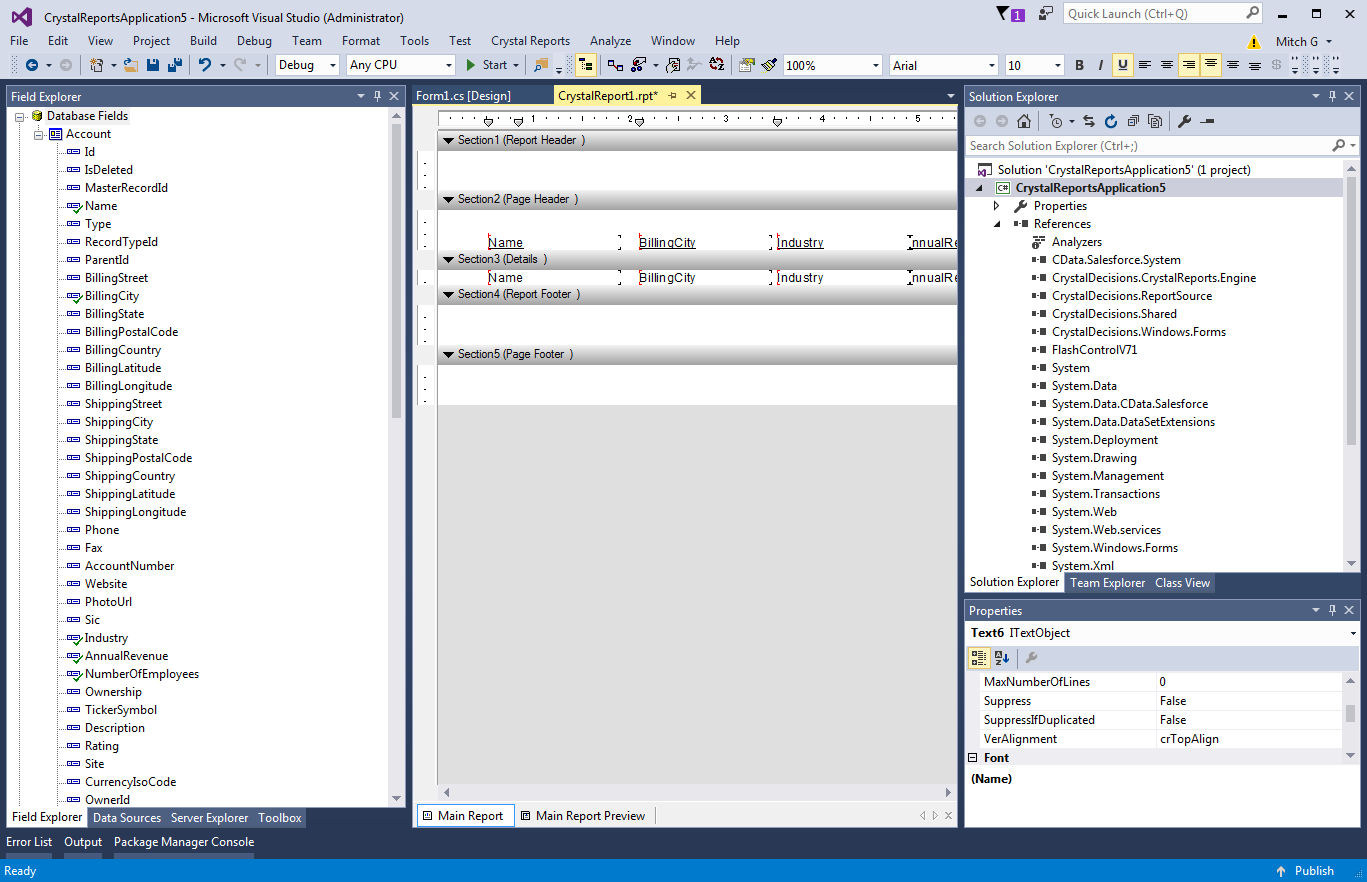Open the zoom percentage dropdown showing 100%
Screen dimensions: 1367x882
click(874, 64)
